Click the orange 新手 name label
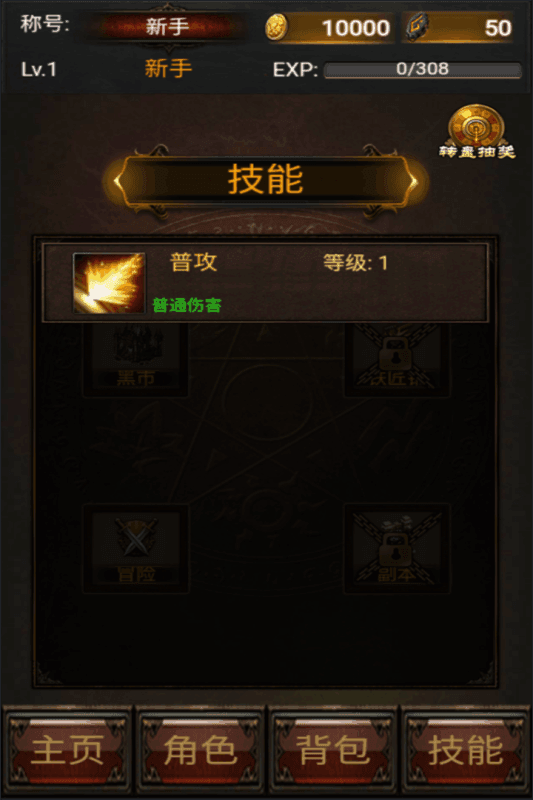 [x=168, y=68]
